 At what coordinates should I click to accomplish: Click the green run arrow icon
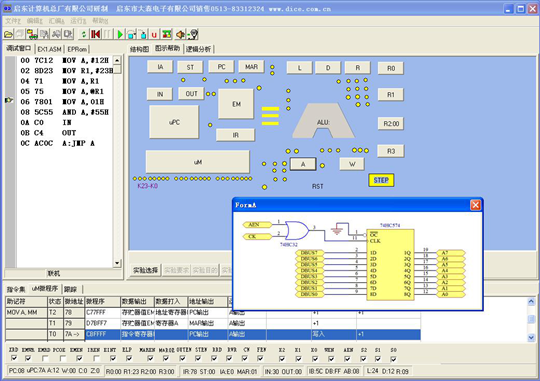[x=120, y=34]
